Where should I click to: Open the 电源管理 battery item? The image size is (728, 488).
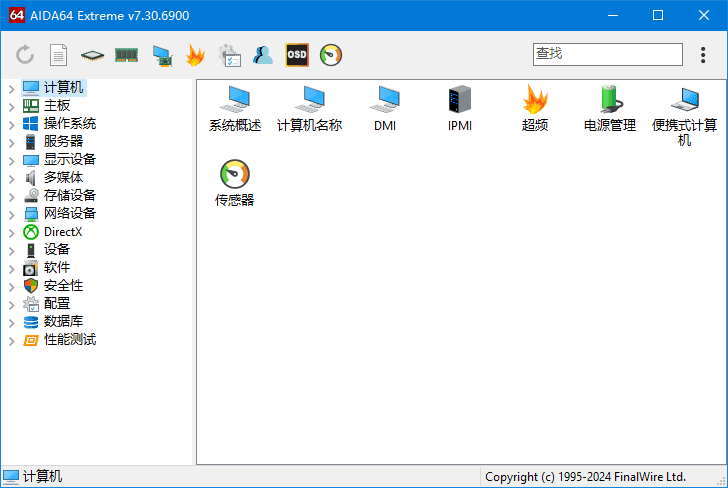click(610, 109)
